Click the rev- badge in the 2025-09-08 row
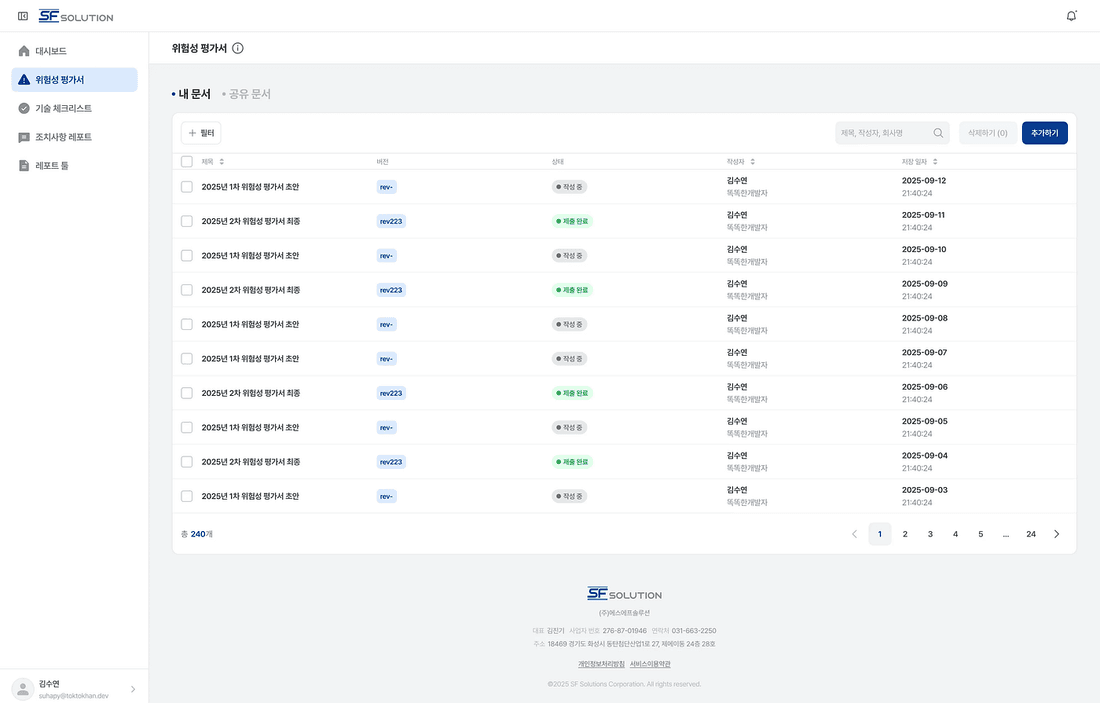This screenshot has width=1100, height=703. [387, 324]
